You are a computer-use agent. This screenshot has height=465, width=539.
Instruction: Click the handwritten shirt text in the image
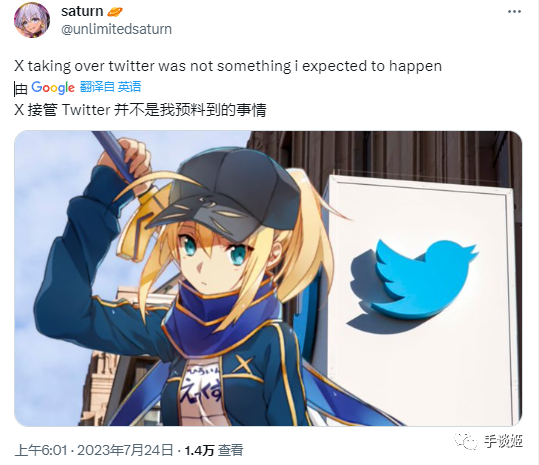(x=201, y=385)
